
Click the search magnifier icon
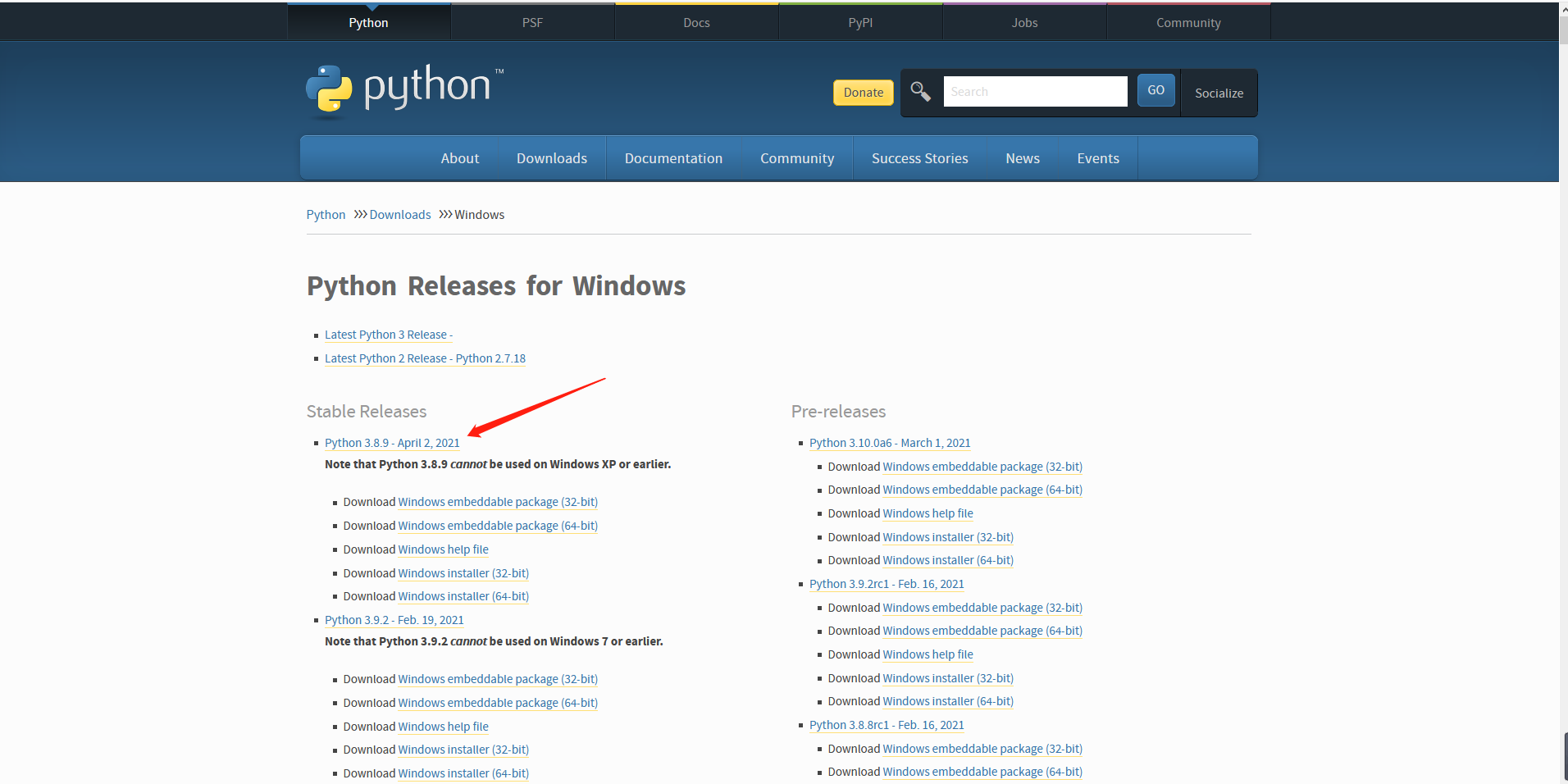920,91
